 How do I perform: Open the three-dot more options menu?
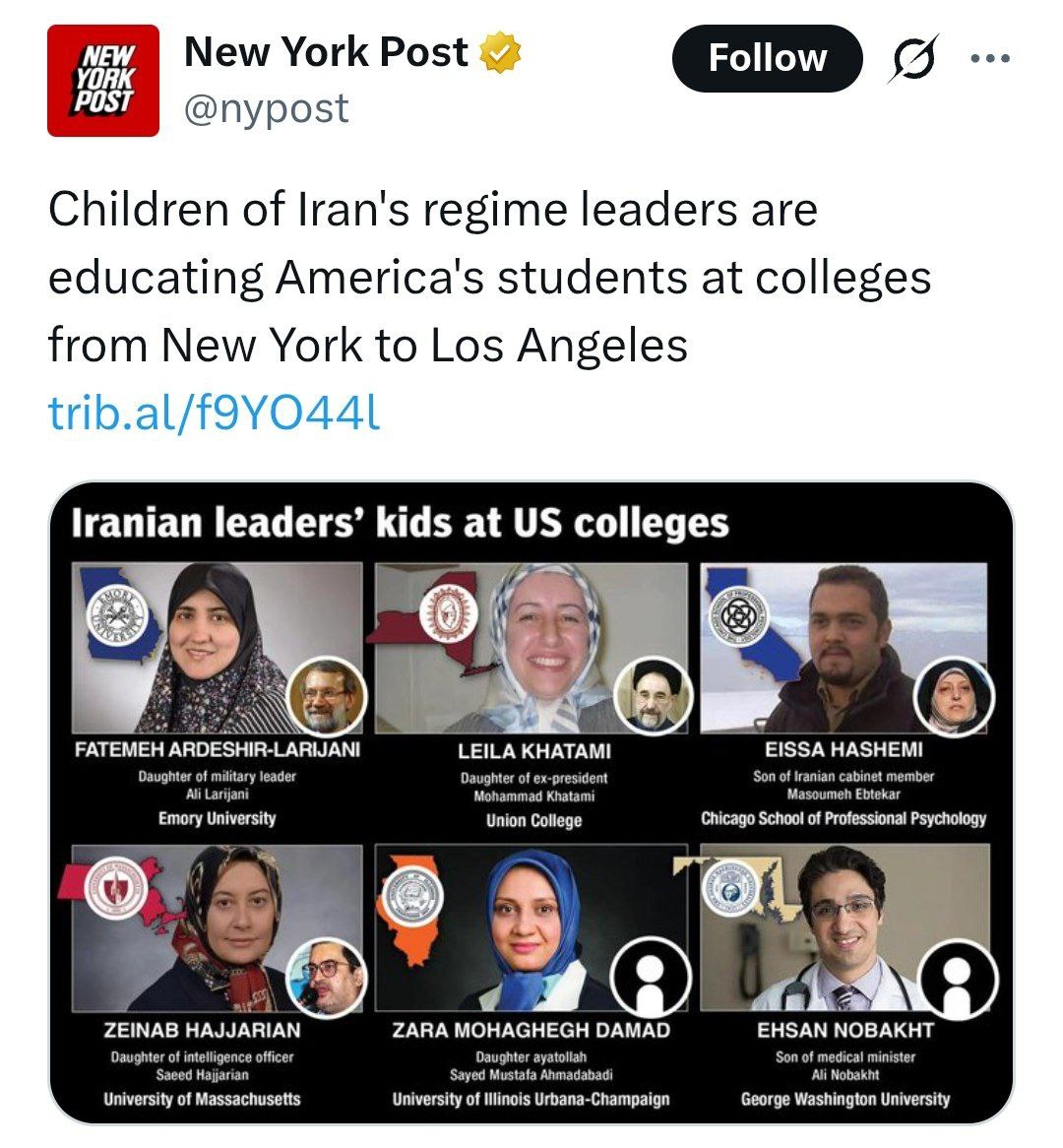click(x=989, y=59)
